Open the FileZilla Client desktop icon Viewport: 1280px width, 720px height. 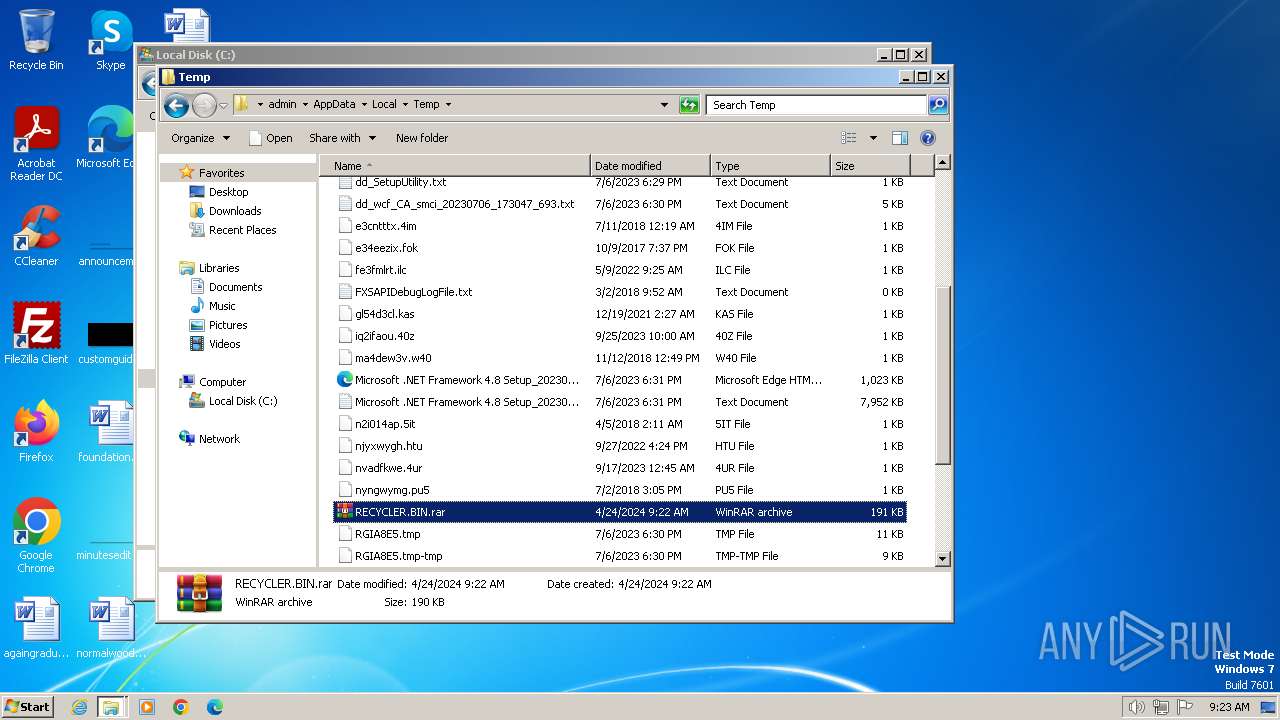(36, 333)
